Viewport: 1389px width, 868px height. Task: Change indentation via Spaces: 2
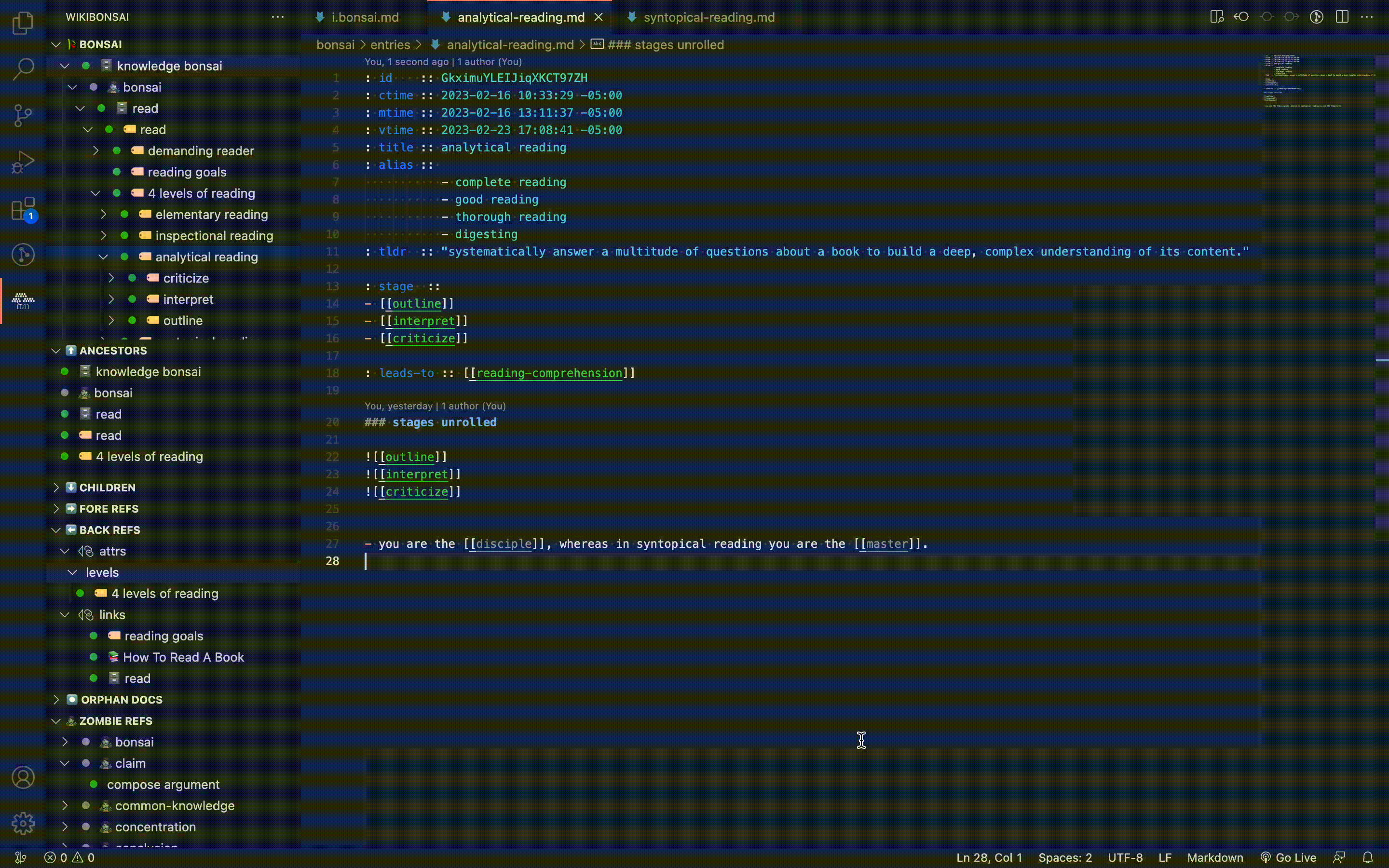1065,858
